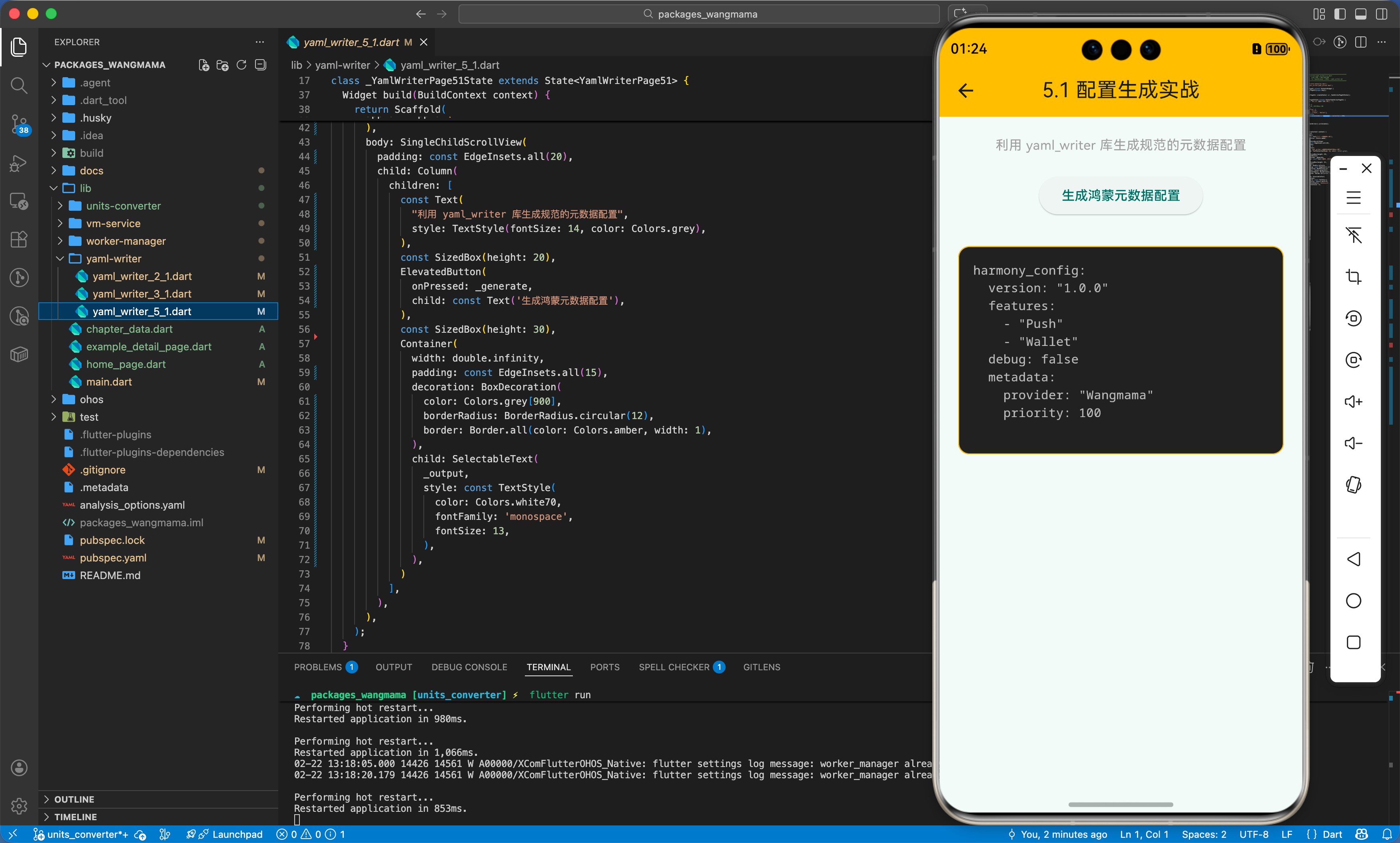Screen dimensions: 1400x843
Task: Tap the 生成鸿蒙元数据配置 button
Action: tap(1120, 196)
